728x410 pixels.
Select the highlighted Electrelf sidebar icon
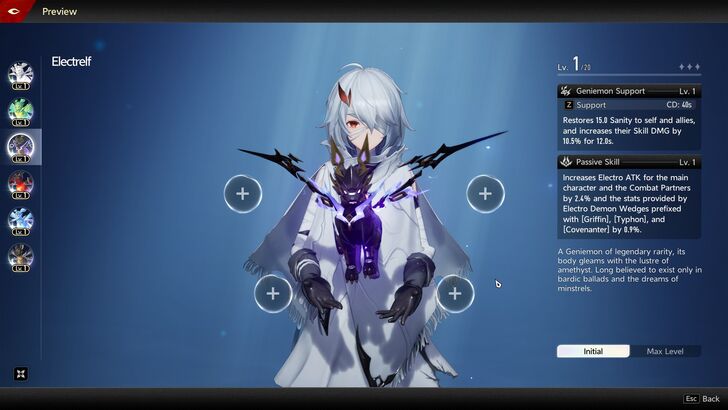point(20,147)
